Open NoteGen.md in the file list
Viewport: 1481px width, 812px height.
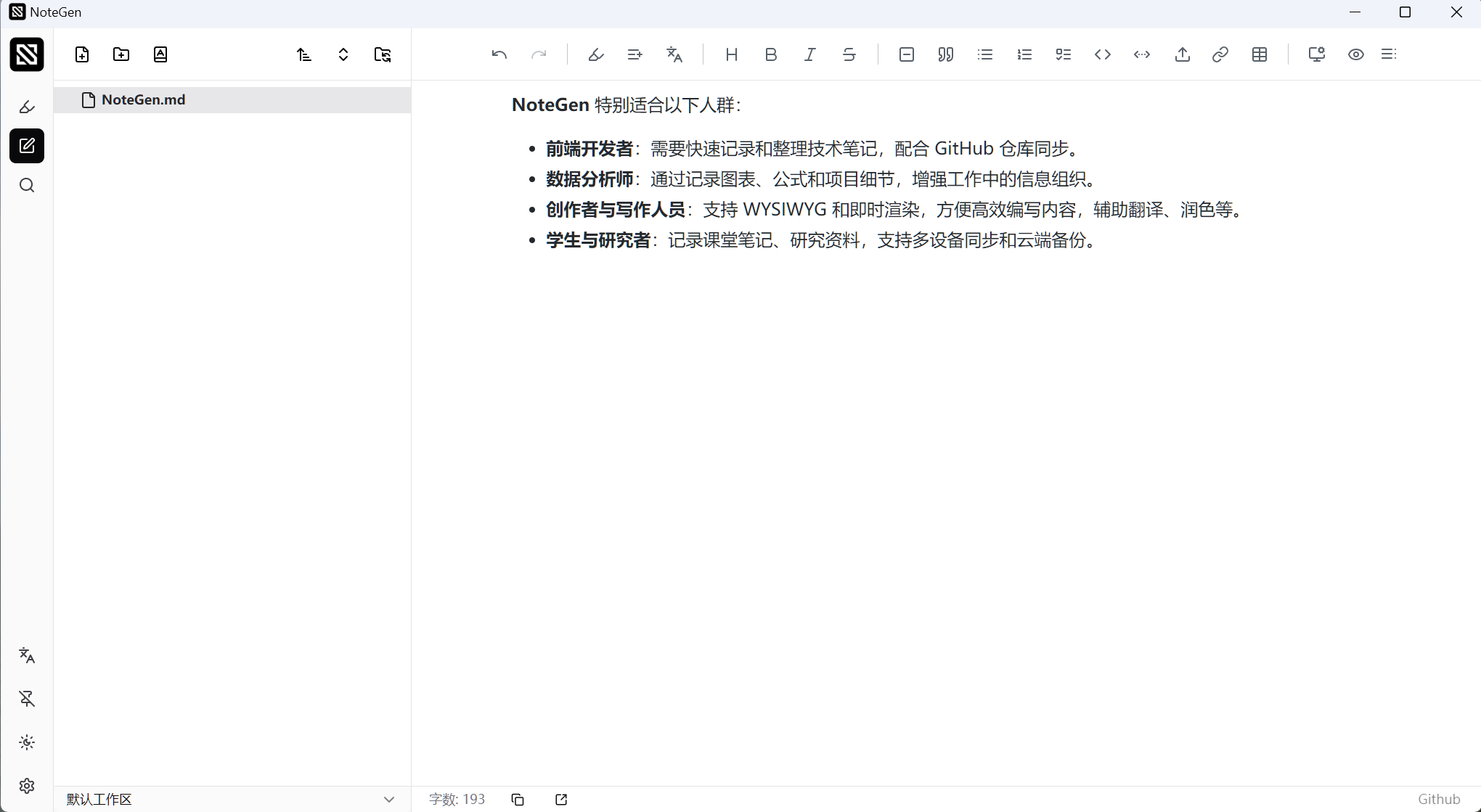coord(232,100)
